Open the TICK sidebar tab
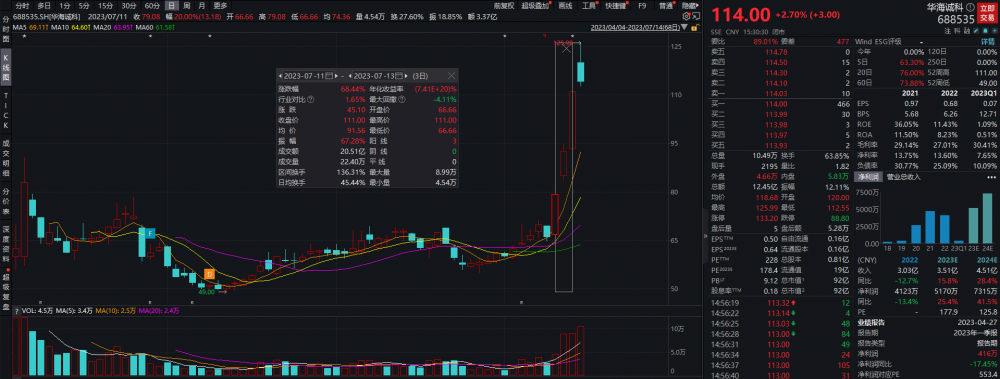 pyautogui.click(x=6, y=109)
